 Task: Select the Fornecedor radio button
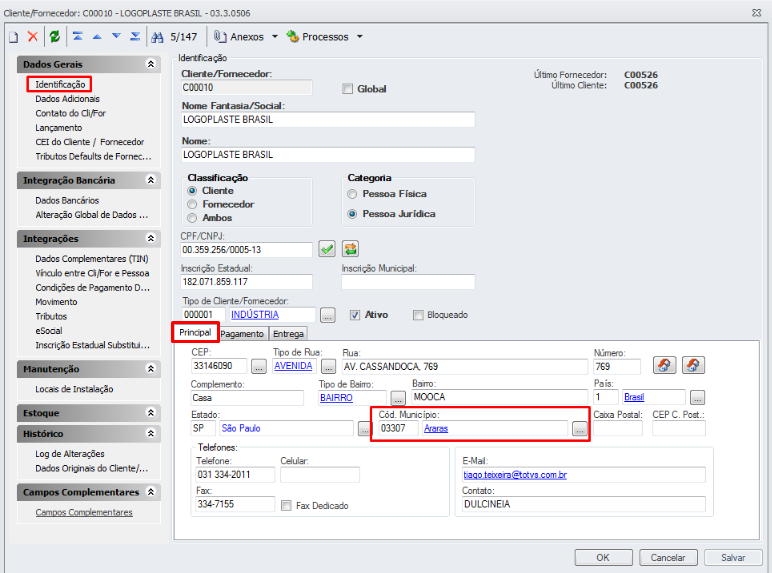tap(192, 204)
